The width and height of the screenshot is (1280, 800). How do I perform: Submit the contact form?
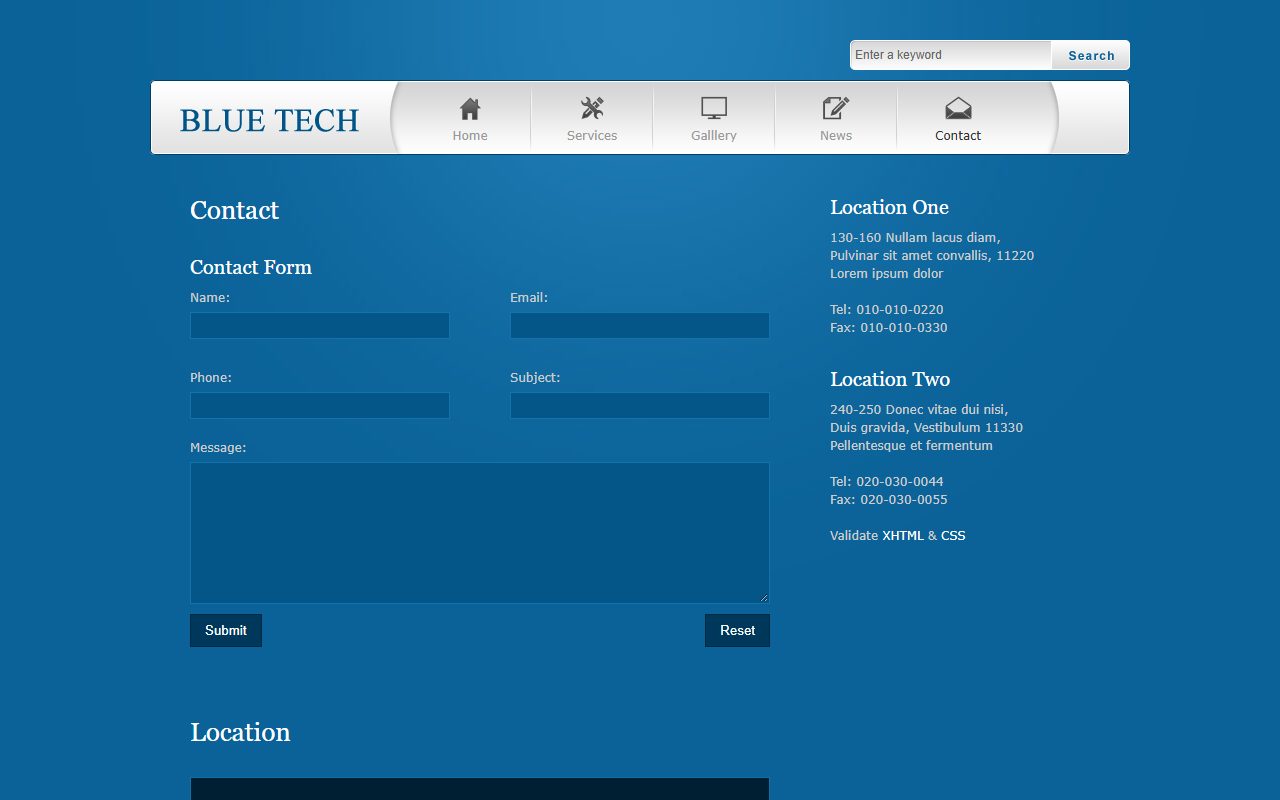[226, 630]
